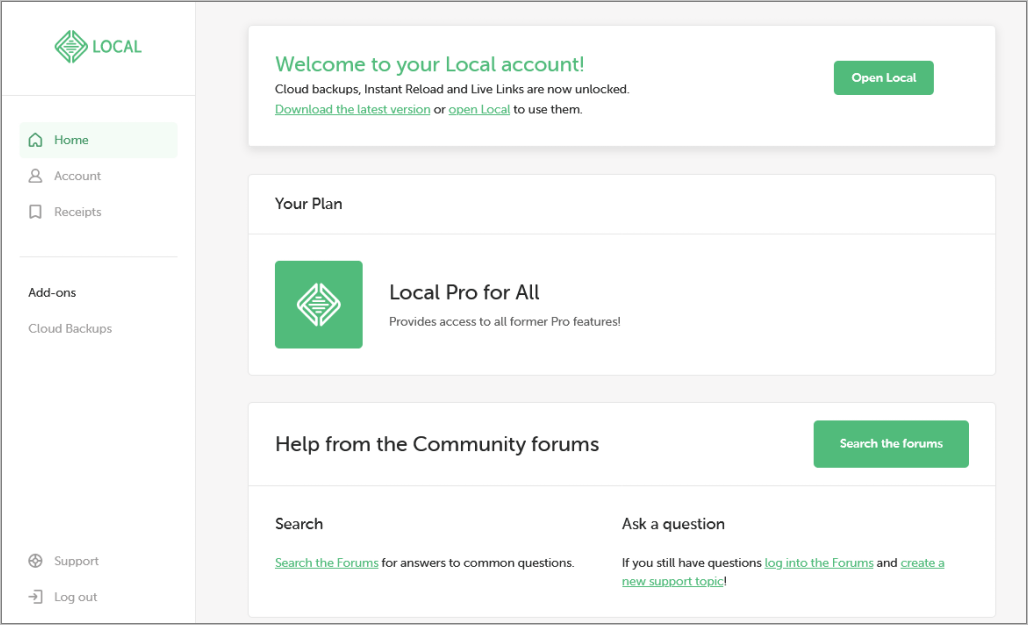Follow the Download the latest version link
The height and width of the screenshot is (625, 1028).
coord(353,110)
